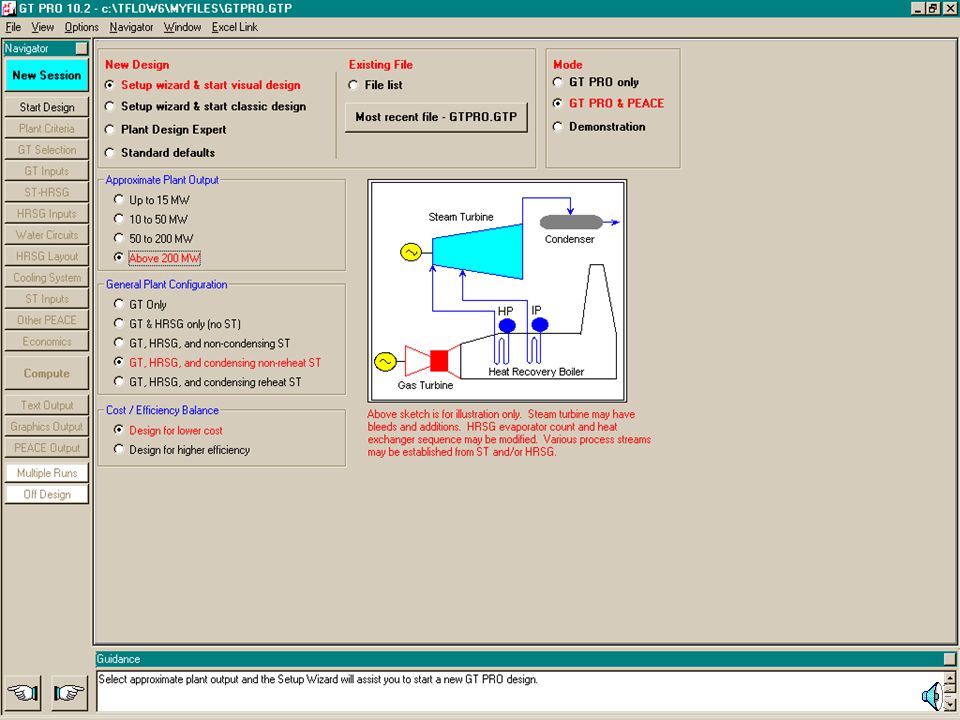The width and height of the screenshot is (960, 720).
Task: Click the forward pointing-hand icon
Action: point(69,692)
